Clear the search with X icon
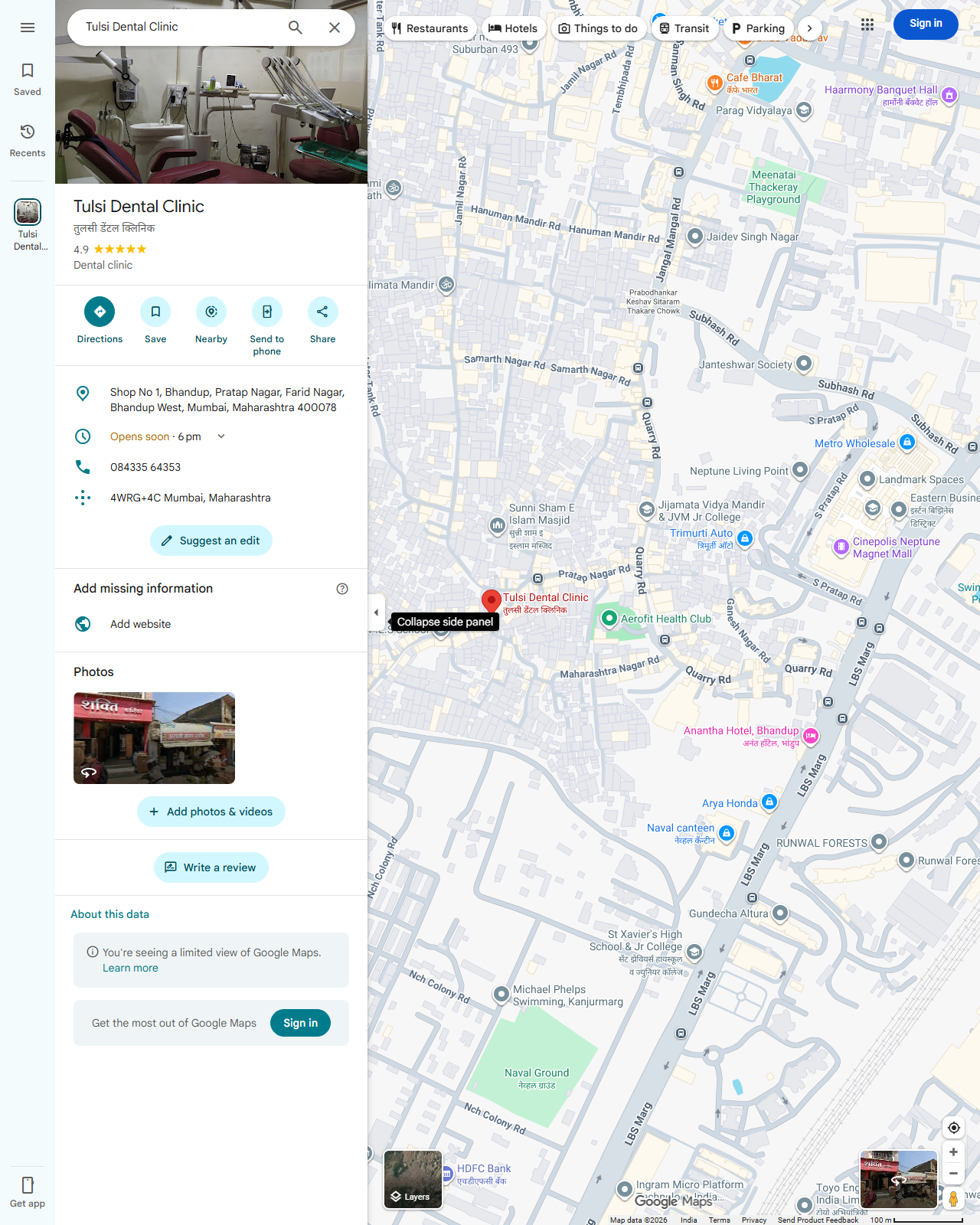The width and height of the screenshot is (980, 1225). coord(335,28)
